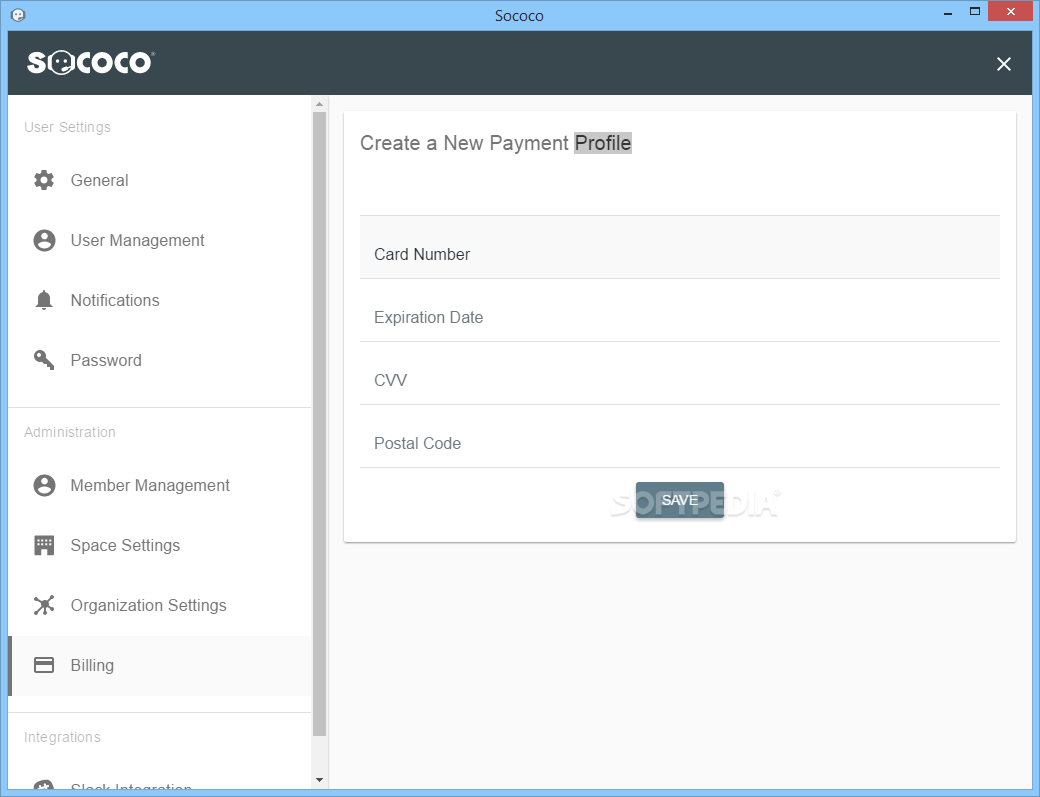Open Space Settings
This screenshot has height=797, width=1040.
(159, 545)
